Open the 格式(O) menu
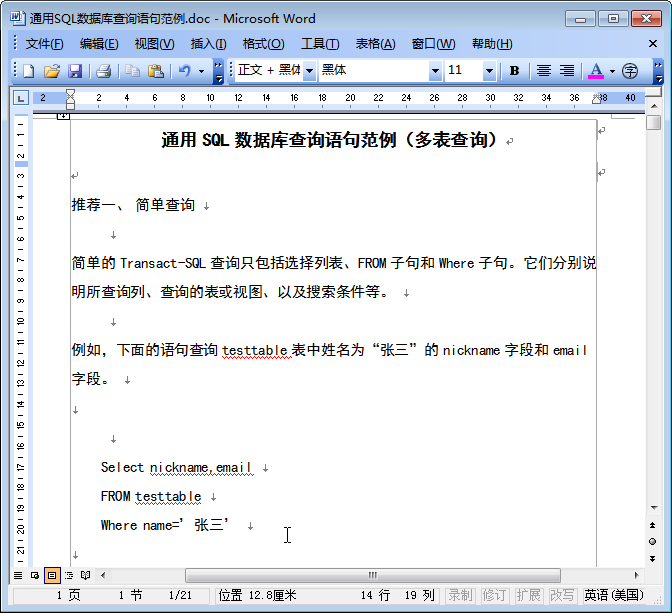The image size is (672, 613). pos(263,44)
